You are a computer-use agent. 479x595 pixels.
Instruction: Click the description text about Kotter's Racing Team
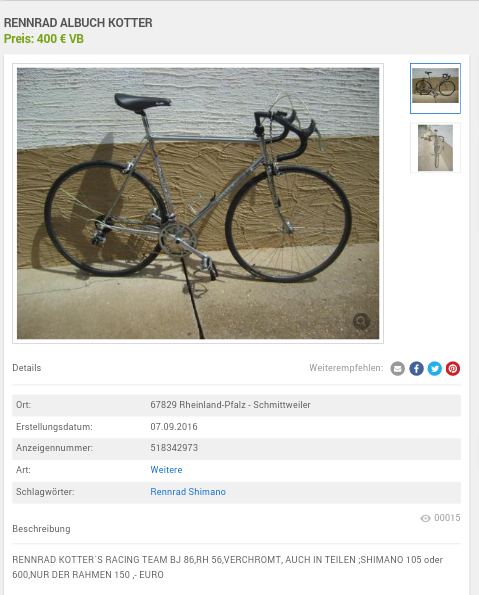click(227, 567)
